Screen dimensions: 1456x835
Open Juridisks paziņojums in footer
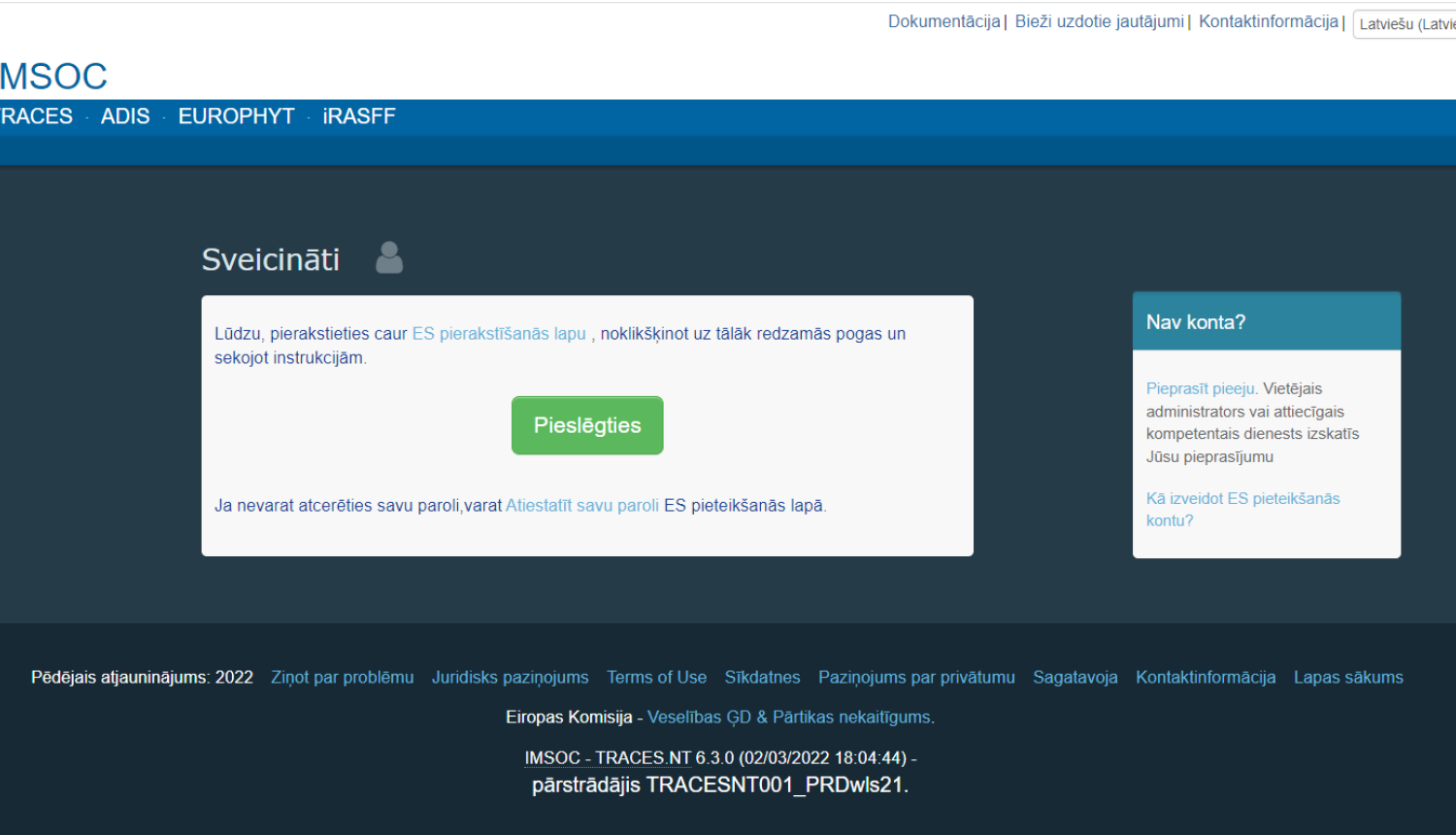click(510, 678)
